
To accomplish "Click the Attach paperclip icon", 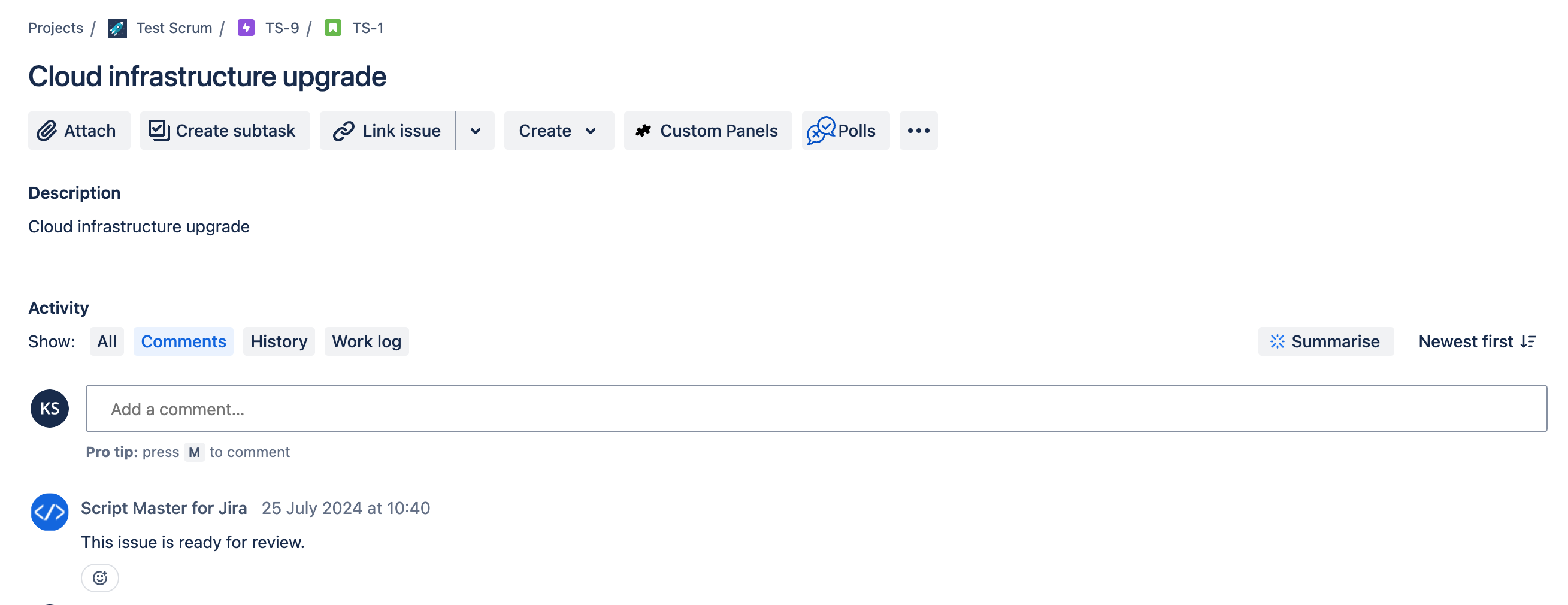I will 47,131.
